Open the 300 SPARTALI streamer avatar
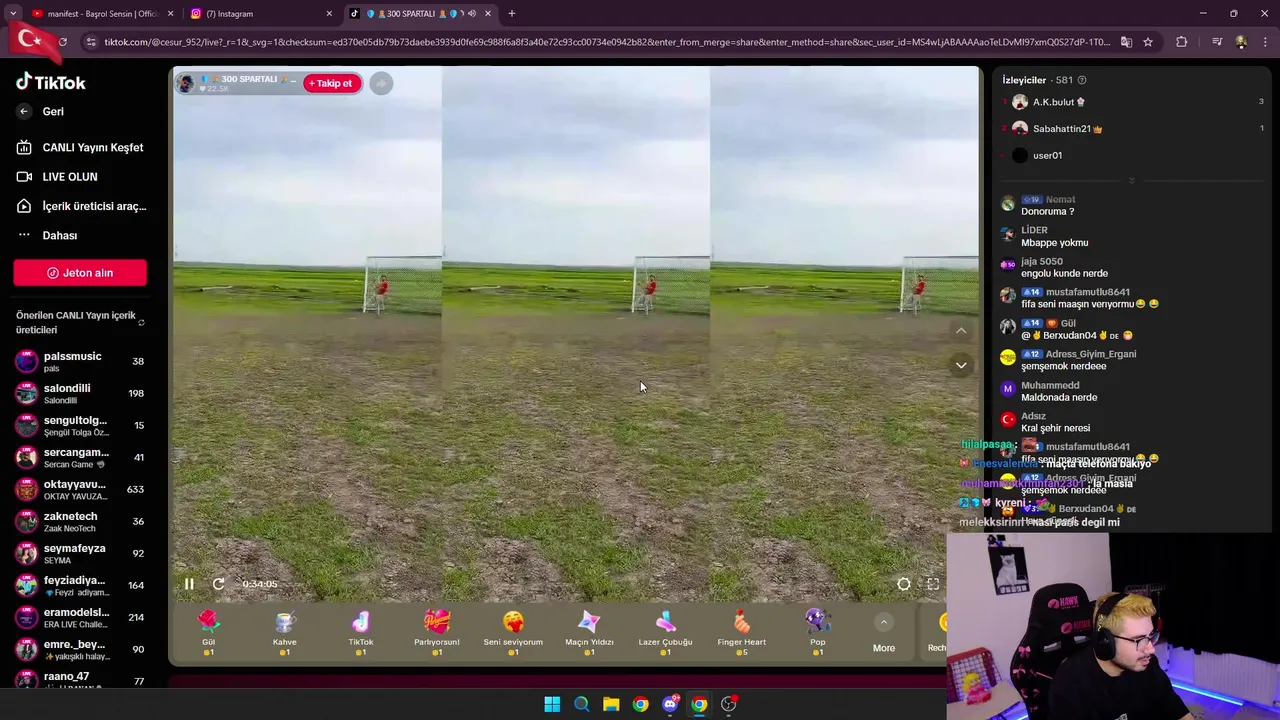The image size is (1280, 720). [186, 83]
